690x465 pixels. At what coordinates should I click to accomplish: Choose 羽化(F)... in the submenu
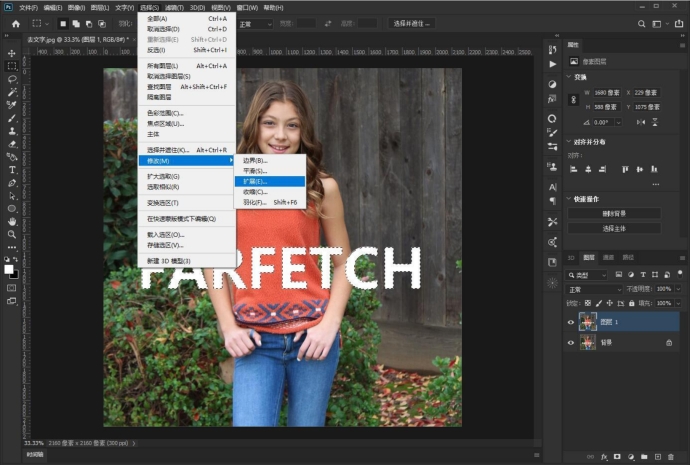tap(270, 202)
